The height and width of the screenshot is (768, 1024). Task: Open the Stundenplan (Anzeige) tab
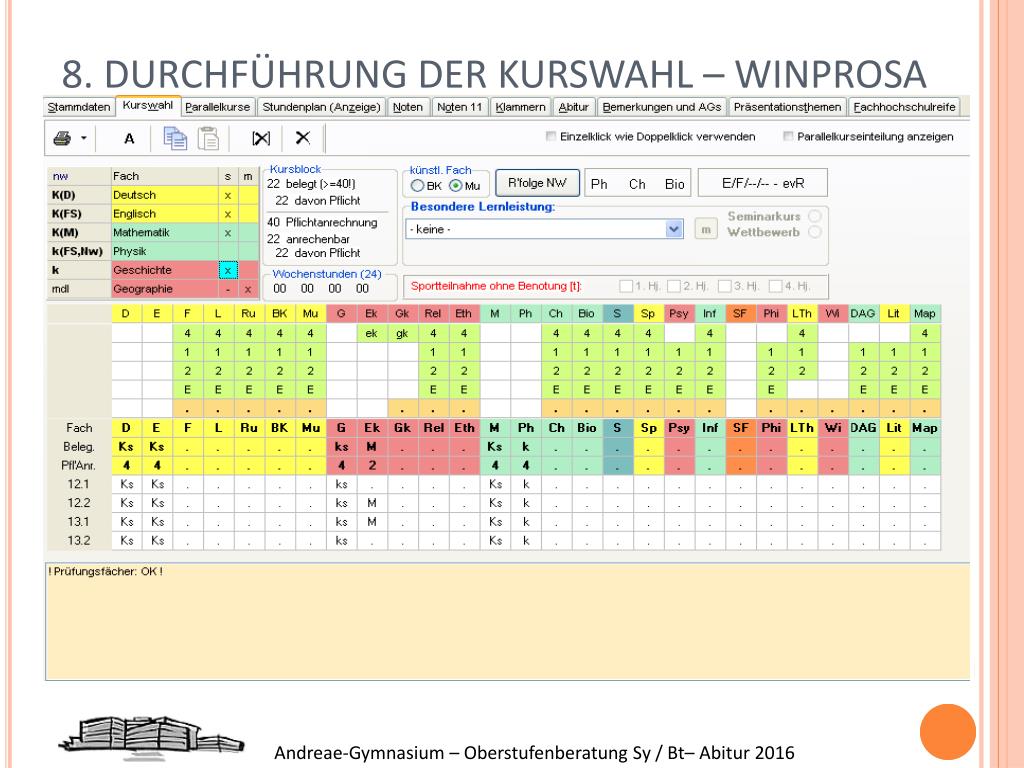click(321, 107)
